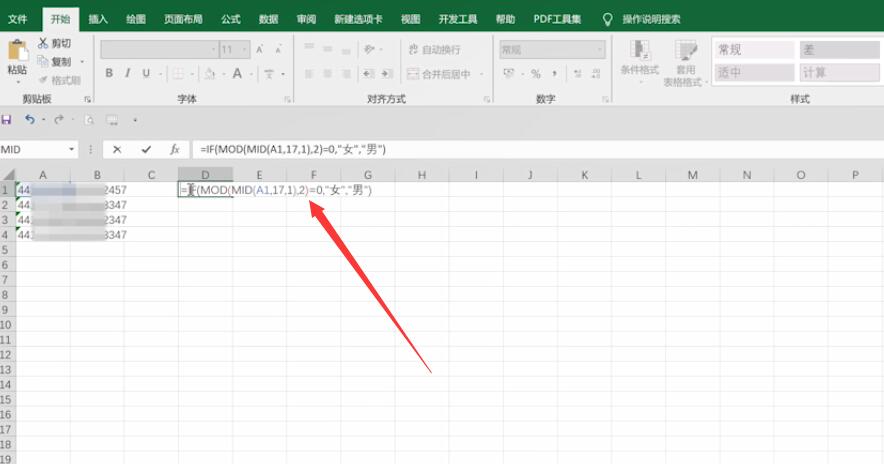This screenshot has height=464, width=884.
Task: Click the Undo arrow icon
Action: pyautogui.click(x=30, y=120)
